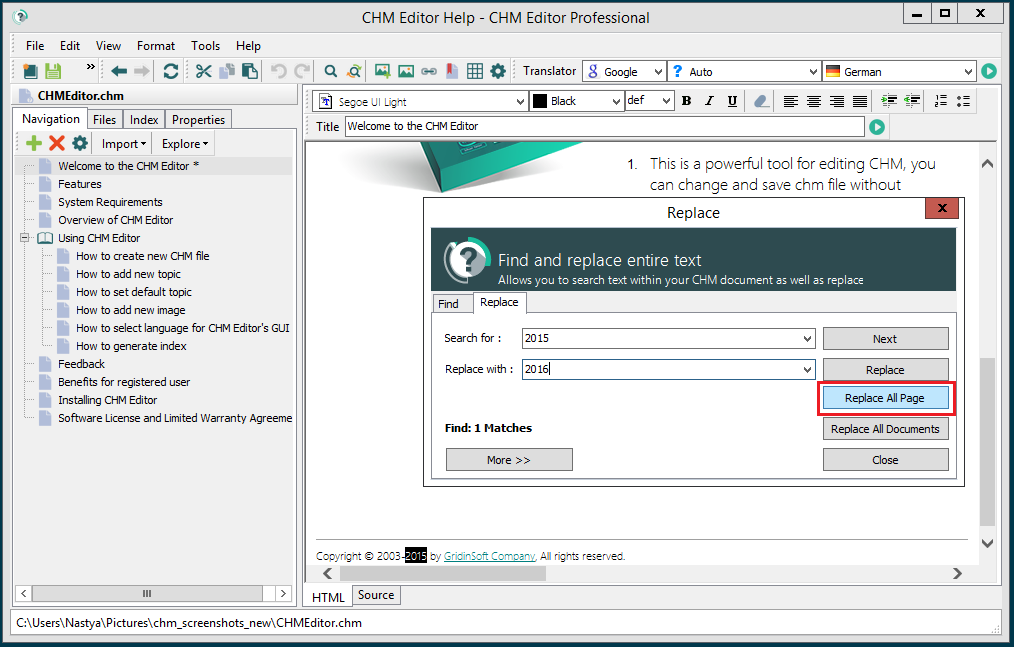1014x647 pixels.
Task: Open the Index tab in the navigation panel
Action: pyautogui.click(x=143, y=119)
